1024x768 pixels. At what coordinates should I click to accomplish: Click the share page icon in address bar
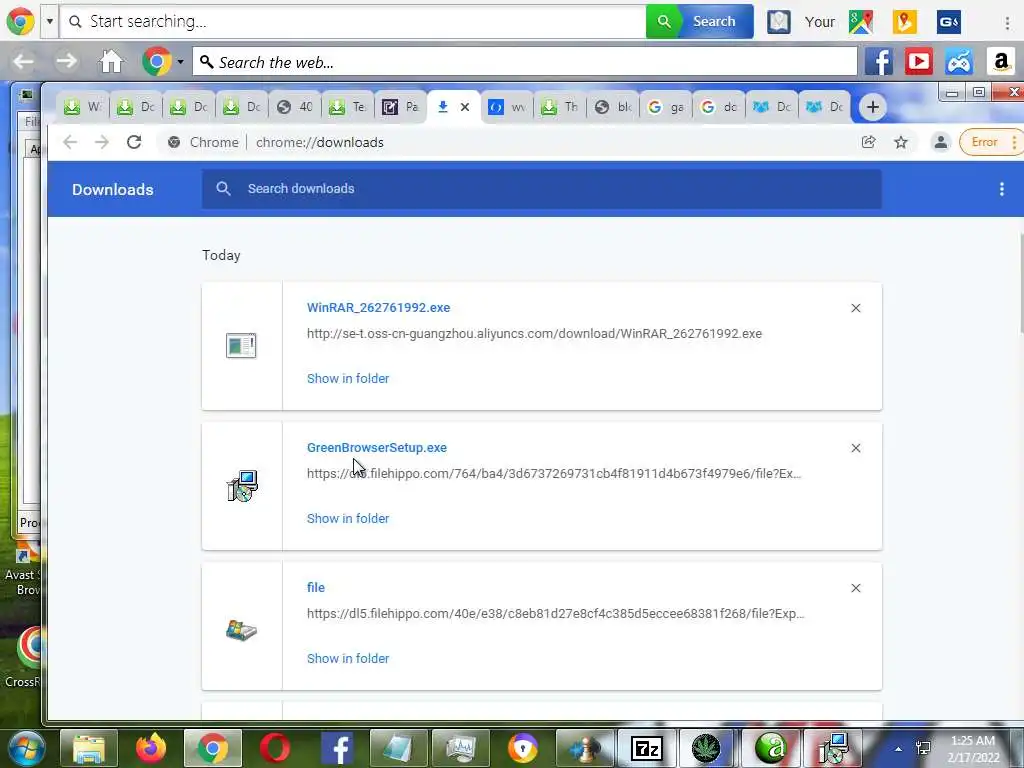[x=868, y=142]
